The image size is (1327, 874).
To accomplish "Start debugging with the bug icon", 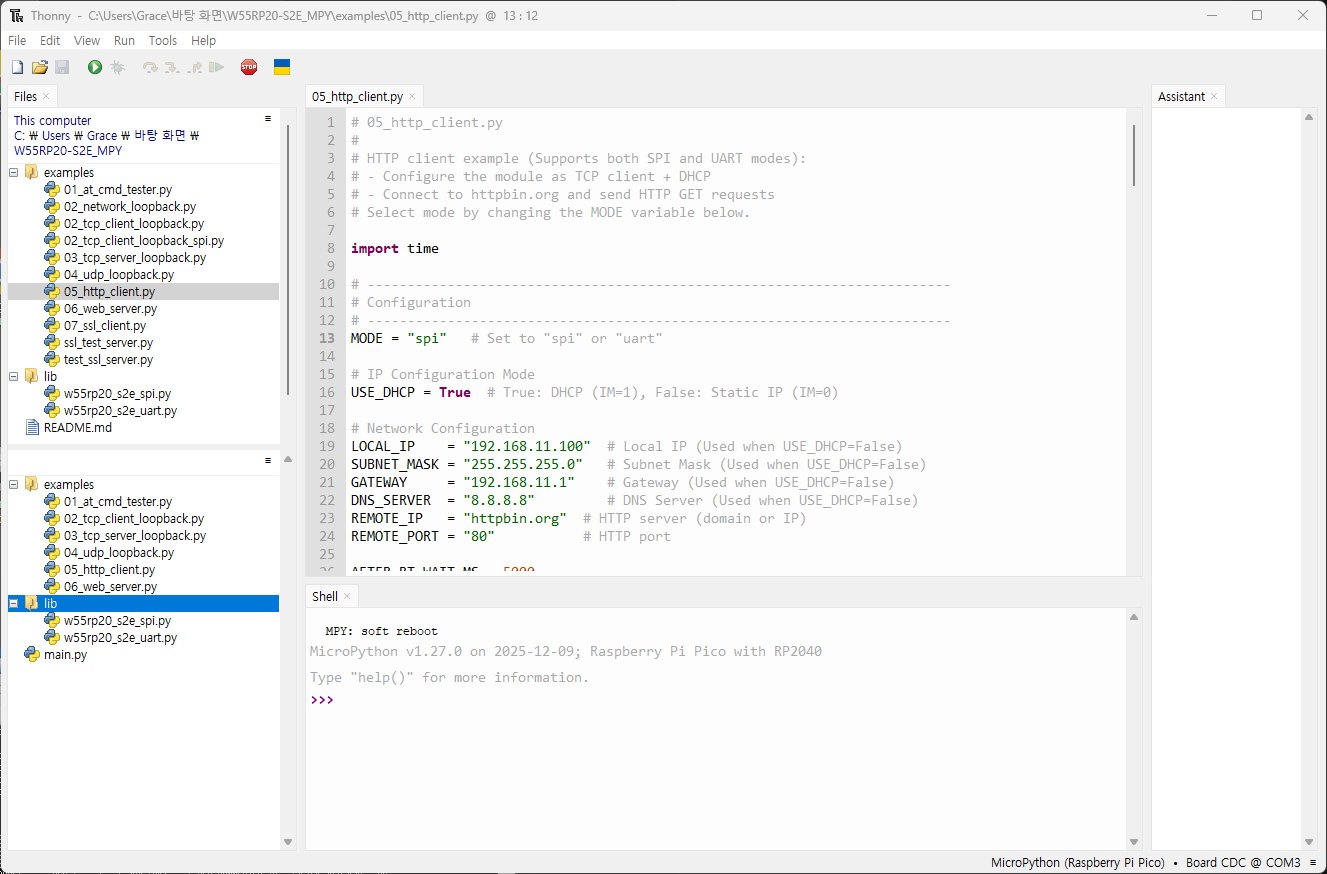I will 117,67.
